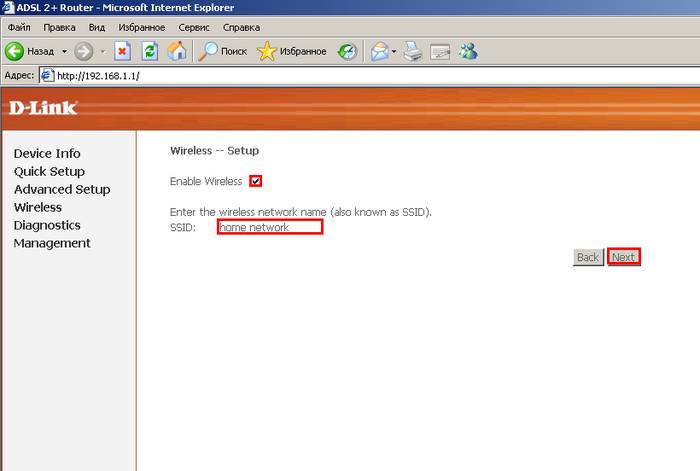Open the Messenger icon in toolbar
700x471 pixels.
[x=468, y=50]
